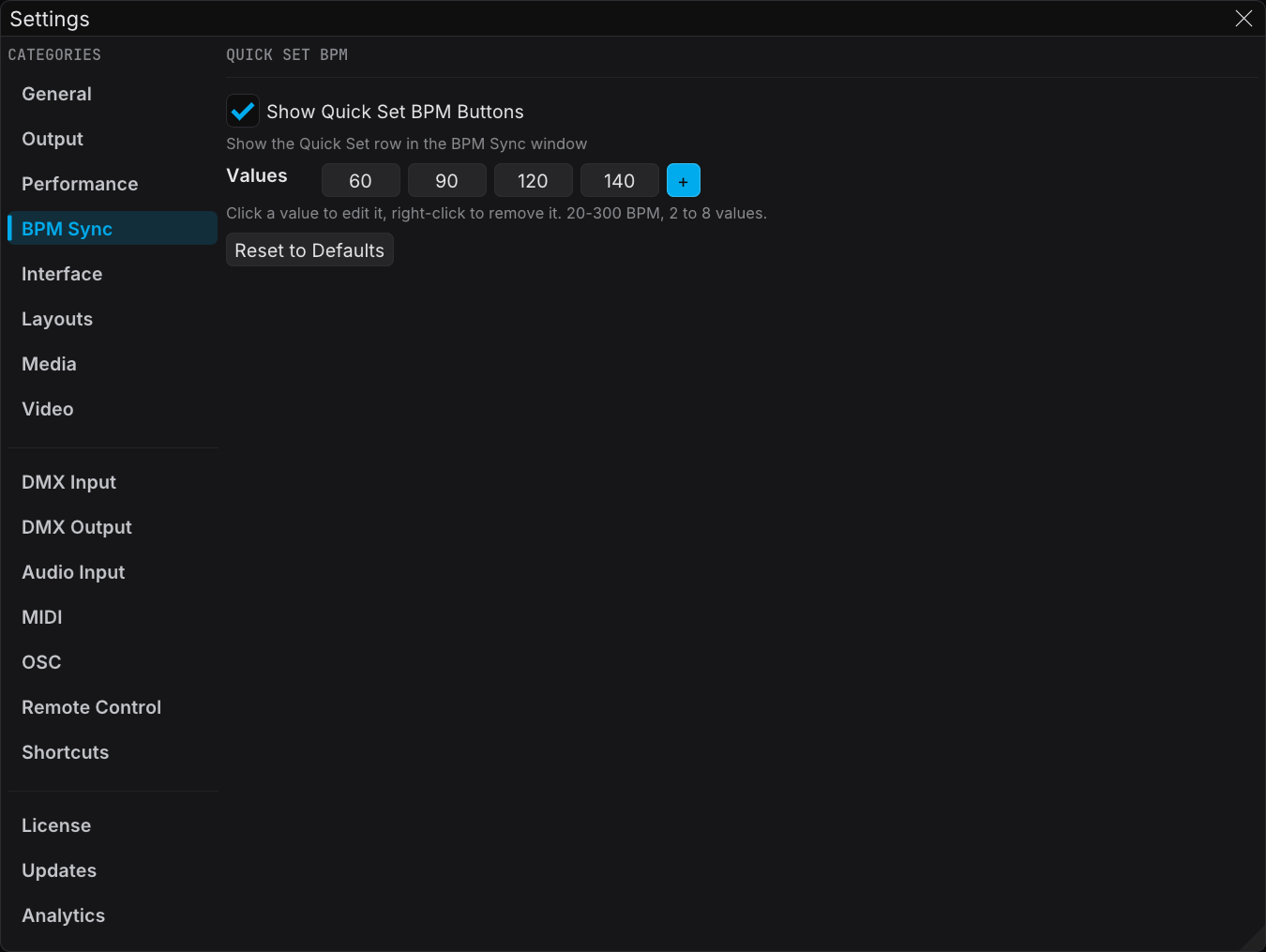
Task: Select BPM Sync in the sidebar
Action: 113,229
